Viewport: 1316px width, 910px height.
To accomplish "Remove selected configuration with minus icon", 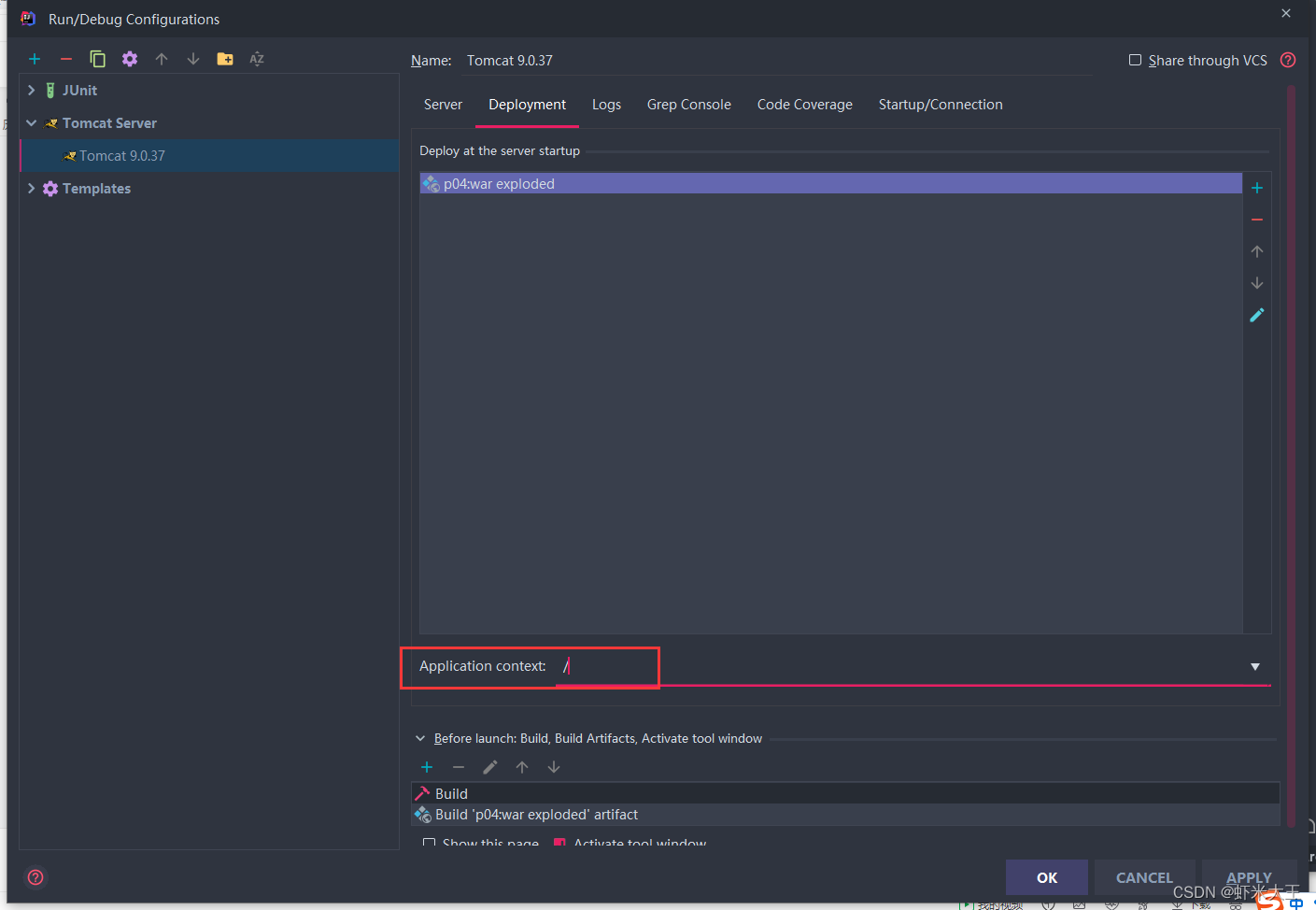I will tap(66, 59).
